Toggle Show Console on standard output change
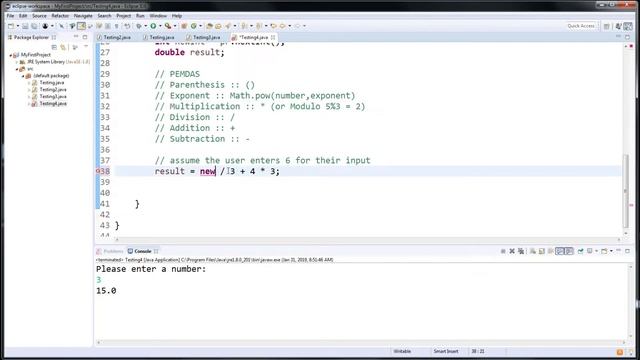Image resolution: width=640 pixels, height=360 pixels. pos(560,251)
